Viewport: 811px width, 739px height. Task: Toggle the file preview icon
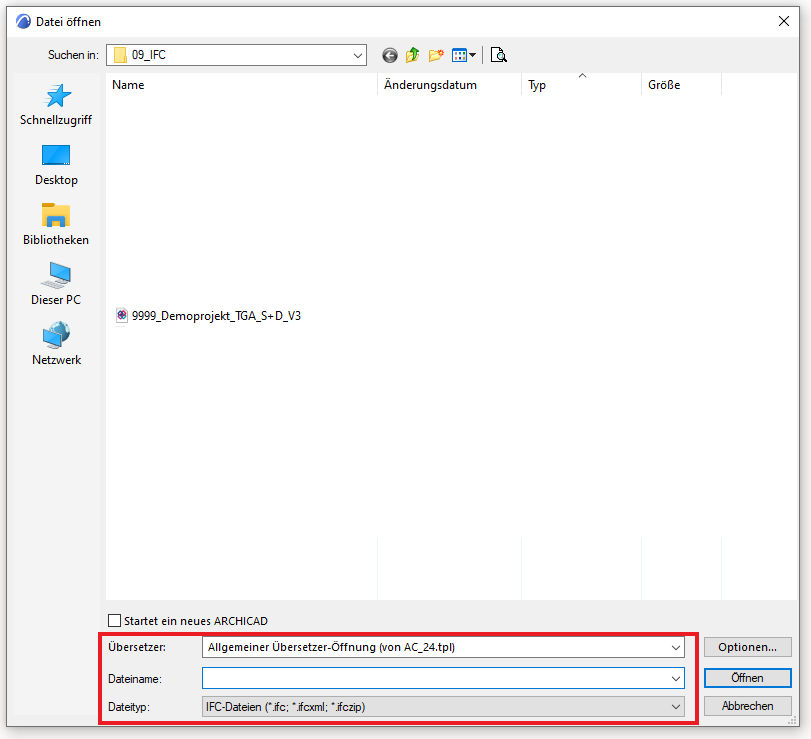[x=498, y=55]
